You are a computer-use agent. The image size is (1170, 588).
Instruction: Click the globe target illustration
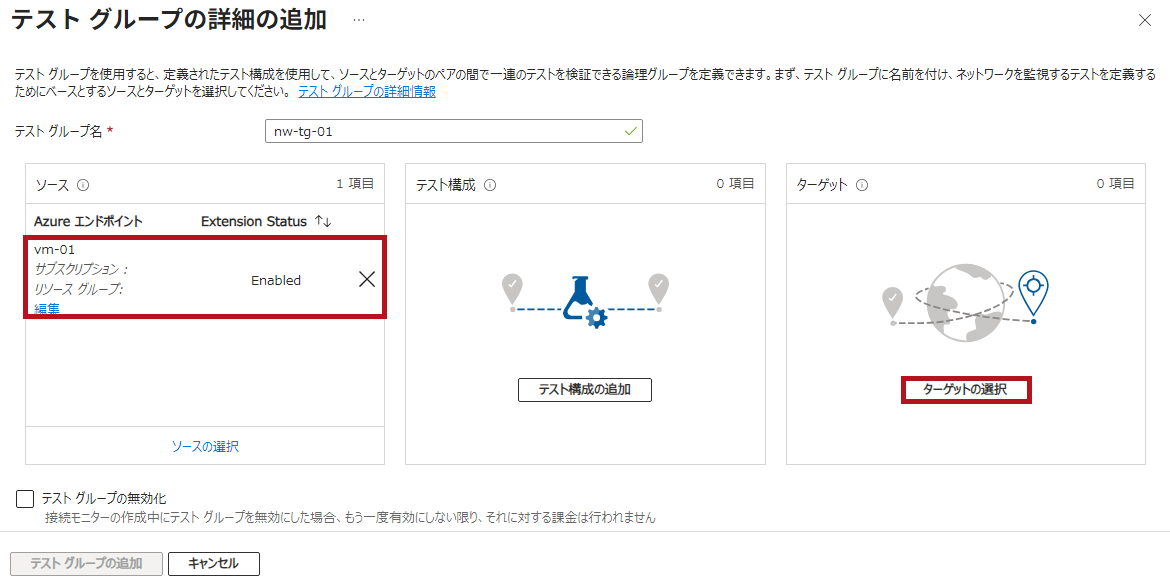[966, 301]
